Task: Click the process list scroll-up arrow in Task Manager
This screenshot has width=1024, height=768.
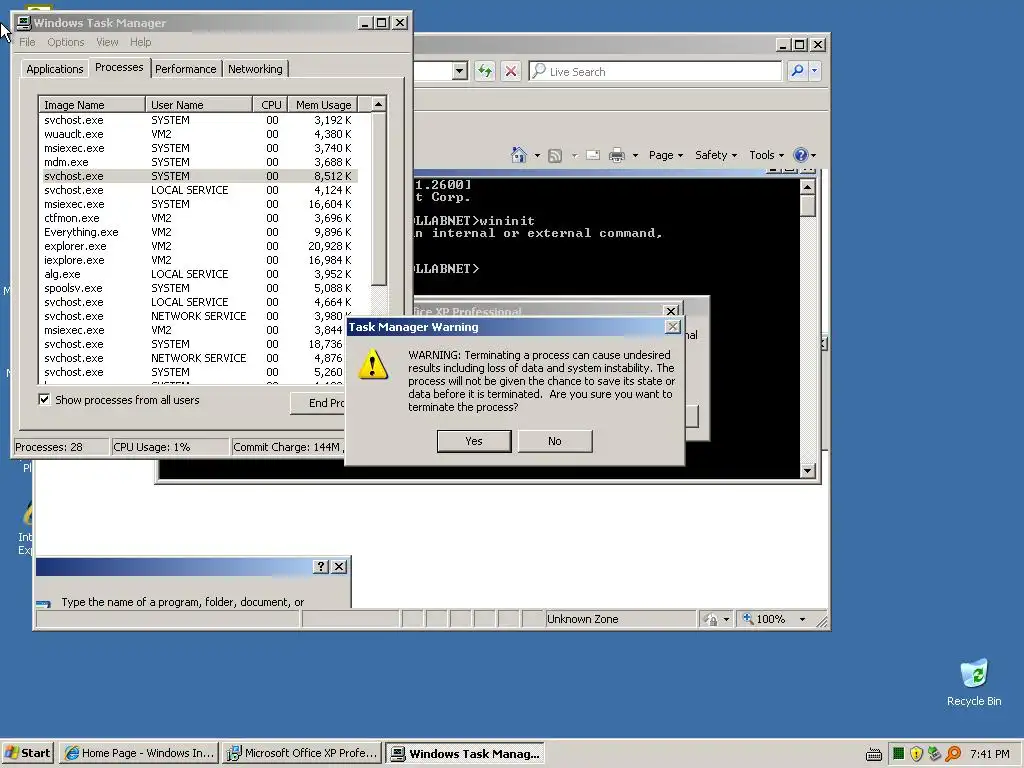Action: pyautogui.click(x=378, y=104)
